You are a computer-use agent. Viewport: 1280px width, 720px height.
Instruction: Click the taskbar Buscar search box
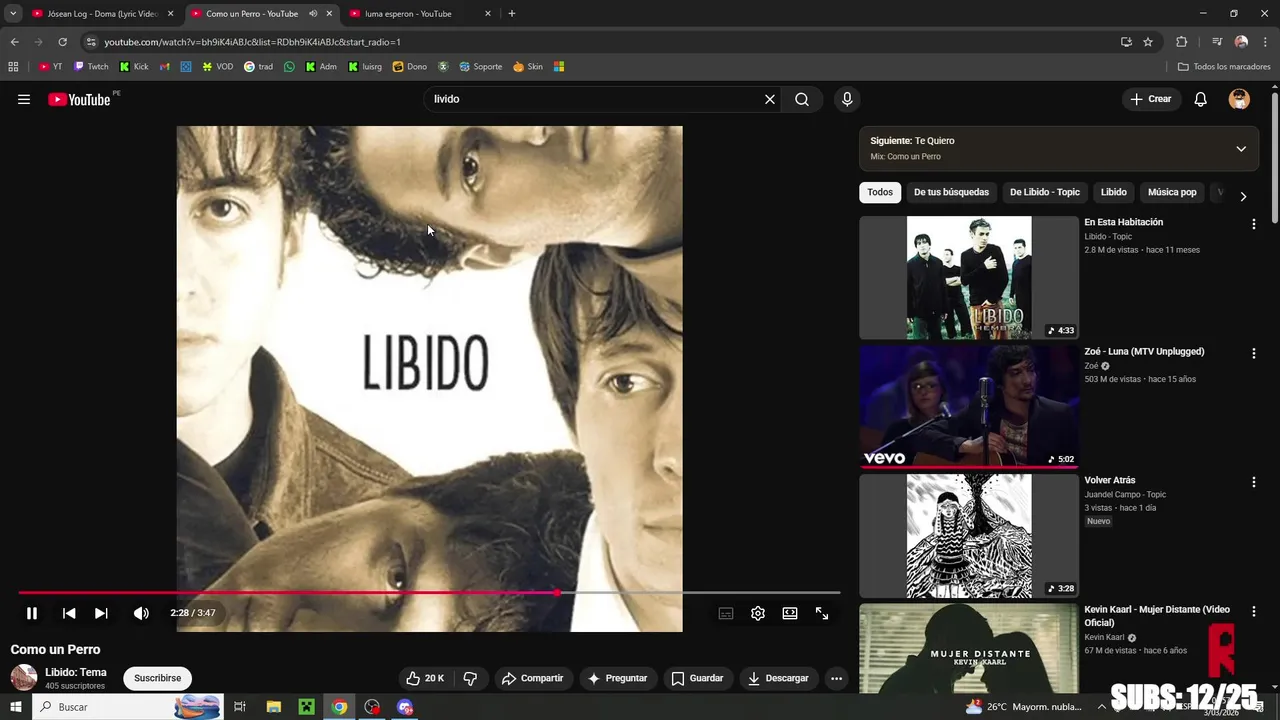point(127,707)
